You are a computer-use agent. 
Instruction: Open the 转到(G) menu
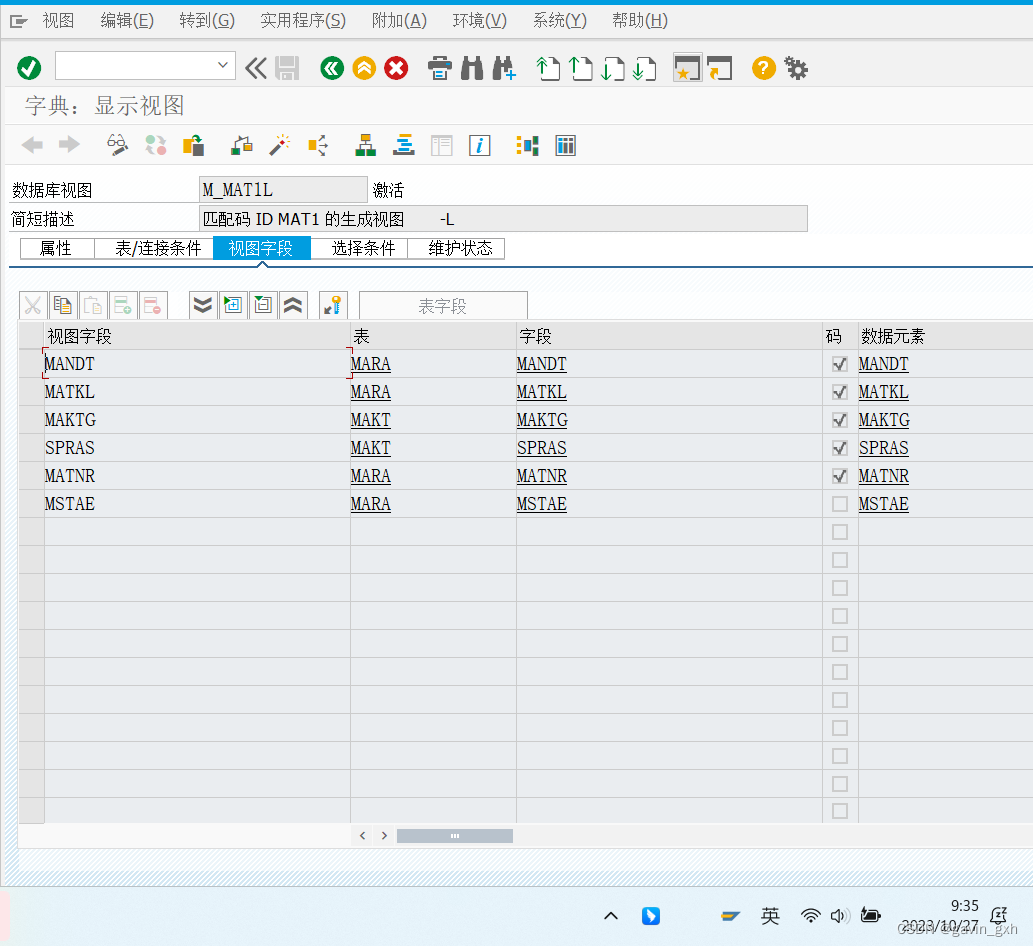click(207, 20)
